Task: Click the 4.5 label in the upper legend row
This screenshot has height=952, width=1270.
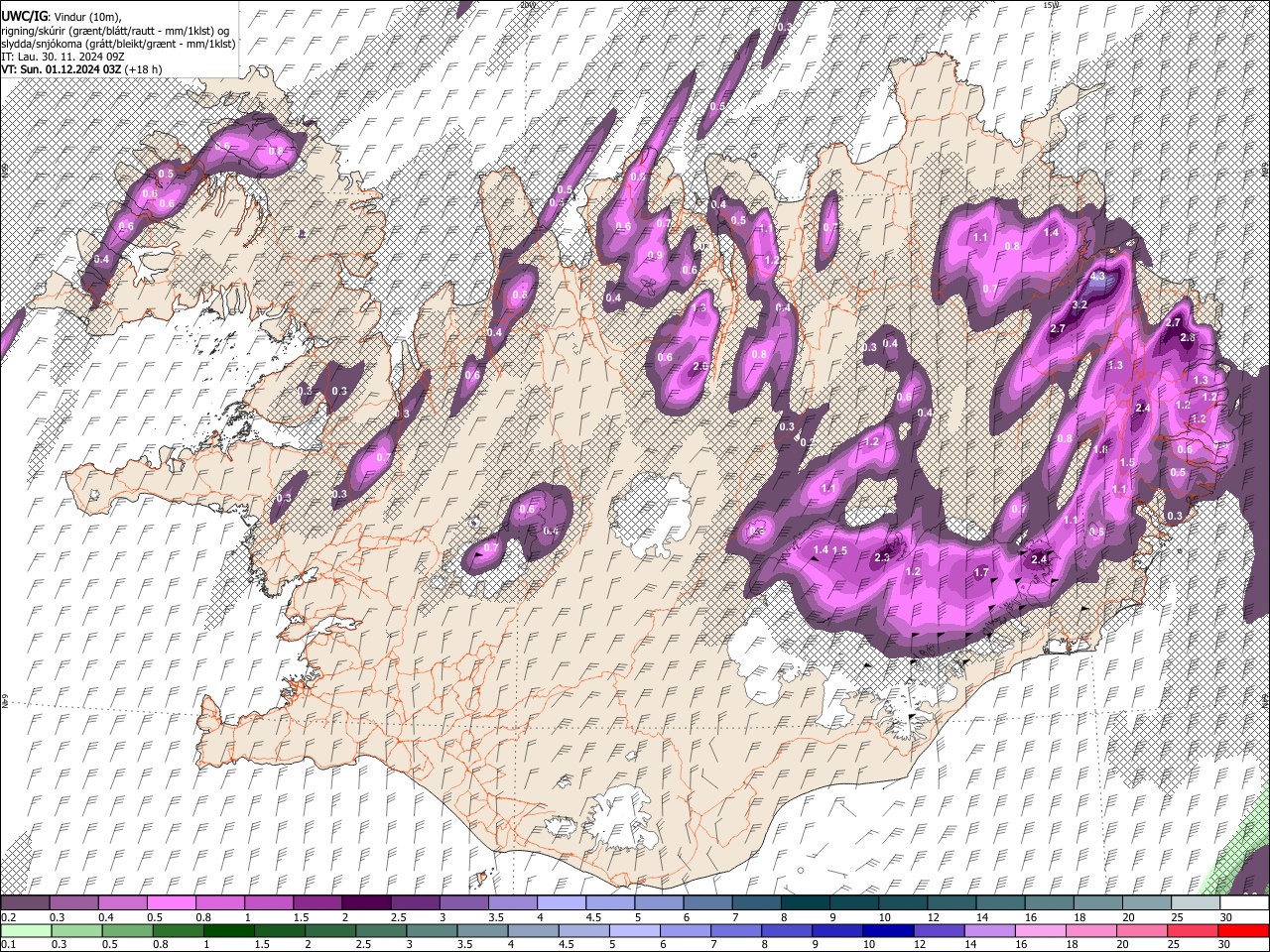Action: pos(593,917)
